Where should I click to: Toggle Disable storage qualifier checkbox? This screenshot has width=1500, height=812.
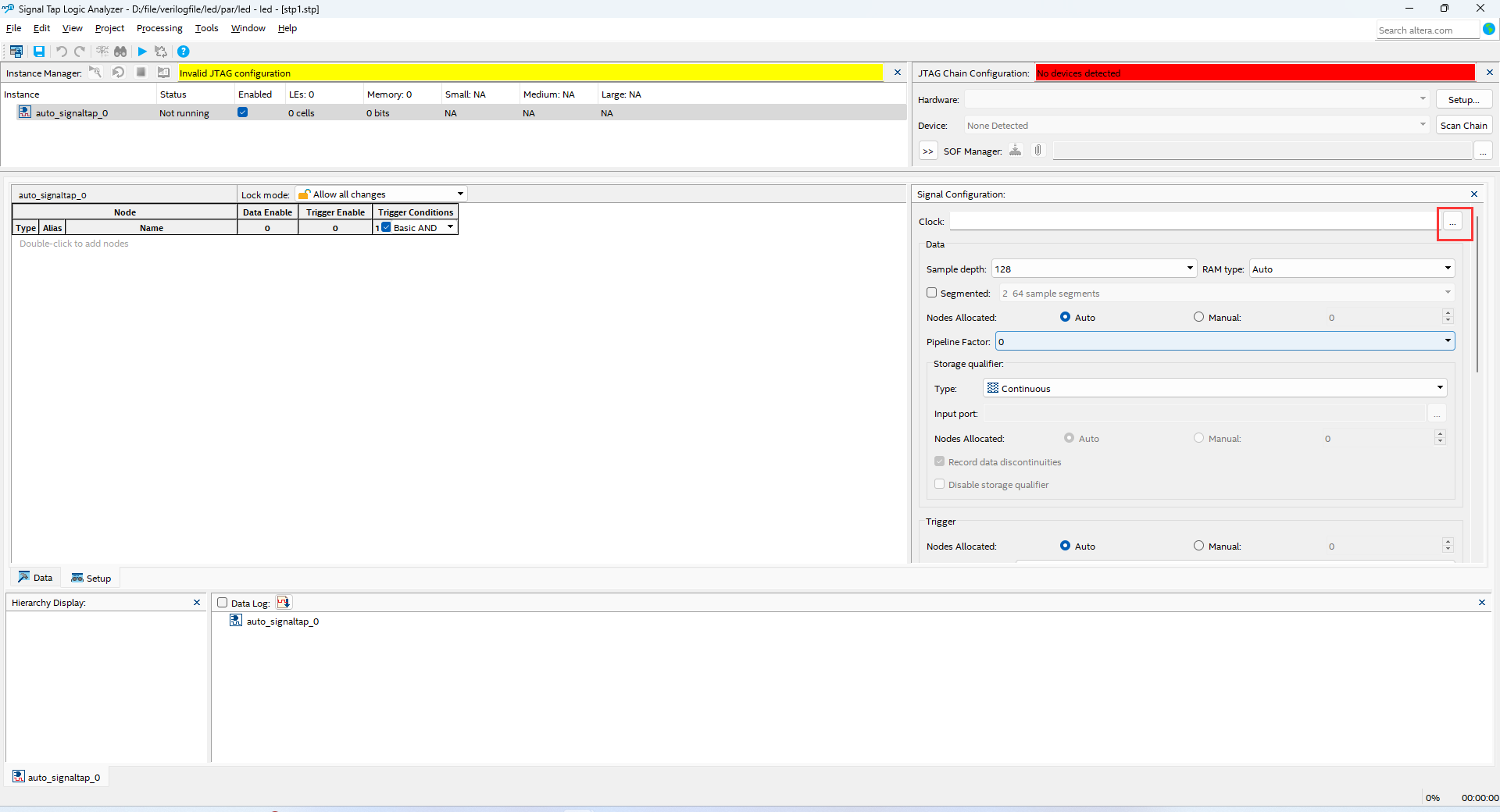click(940, 484)
